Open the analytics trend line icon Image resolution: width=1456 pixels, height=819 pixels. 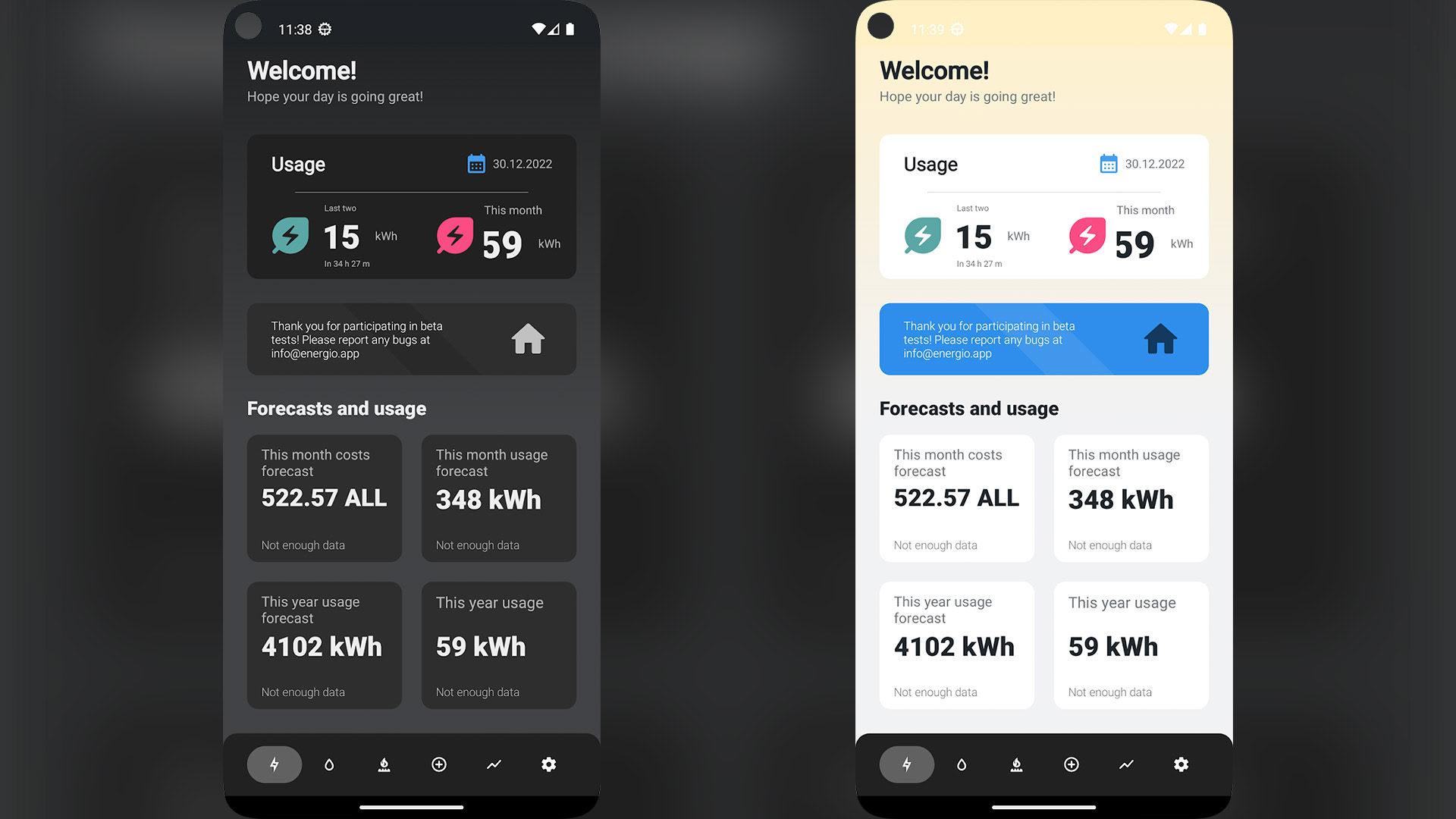[x=495, y=764]
